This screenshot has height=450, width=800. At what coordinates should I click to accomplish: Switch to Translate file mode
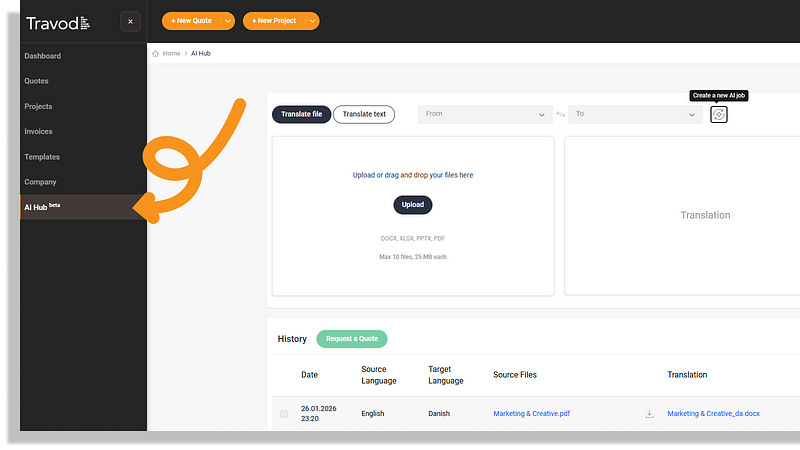coord(301,114)
